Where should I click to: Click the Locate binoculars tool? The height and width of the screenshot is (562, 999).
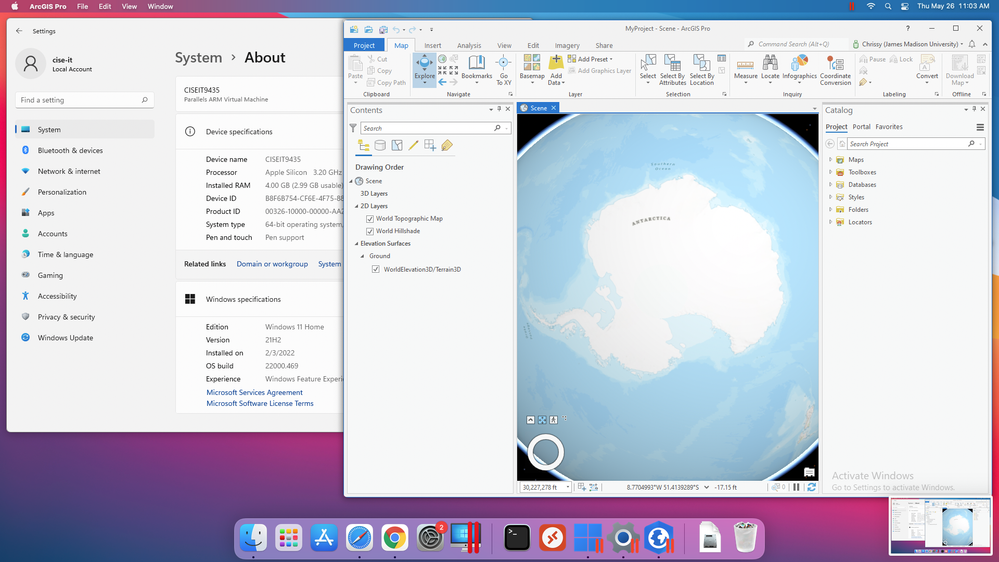tap(770, 68)
